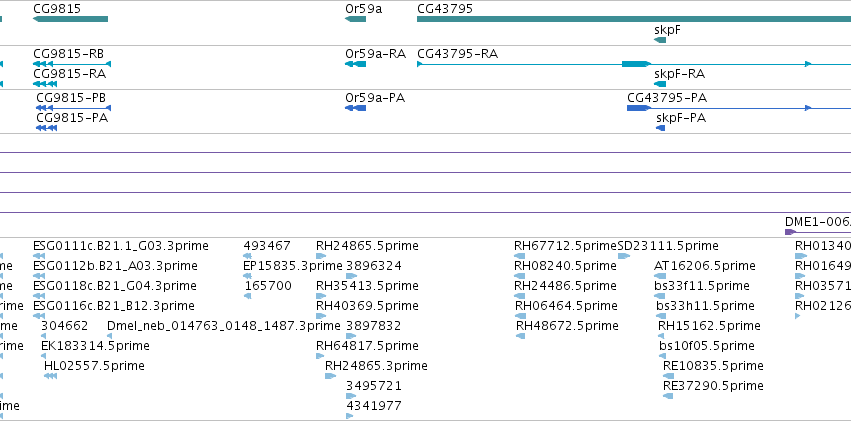Select the SD23111.5prime EST arrow
Viewport: 851px width, 421px height.
[x=624, y=256]
